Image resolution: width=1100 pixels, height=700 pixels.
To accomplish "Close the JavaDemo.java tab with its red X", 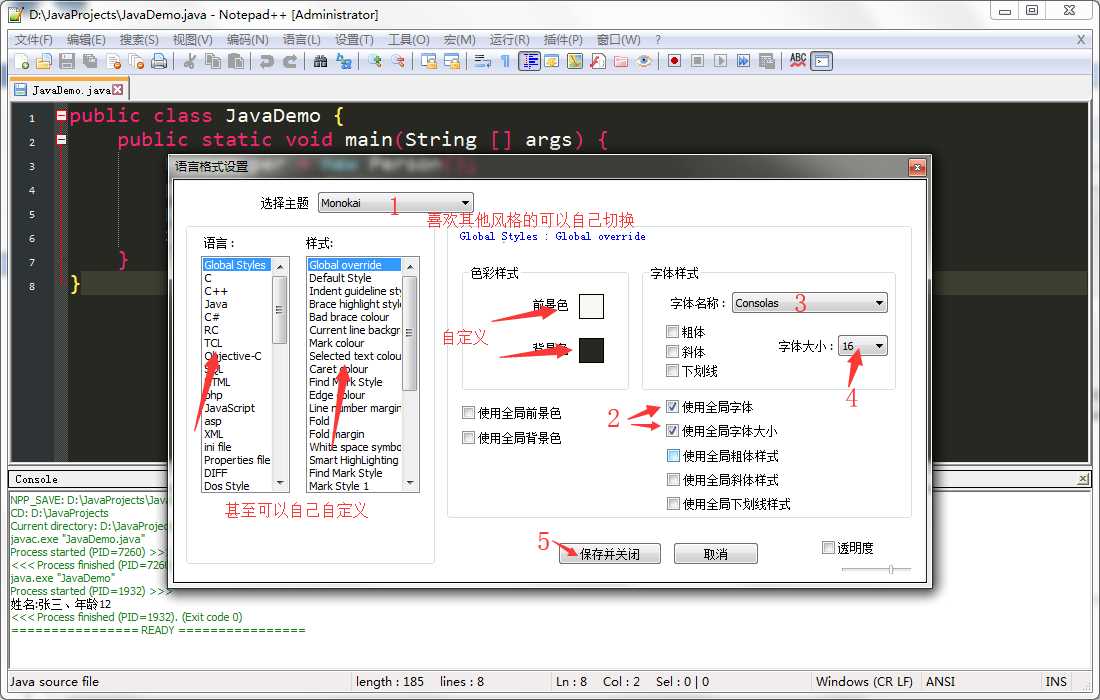I will 118,89.
